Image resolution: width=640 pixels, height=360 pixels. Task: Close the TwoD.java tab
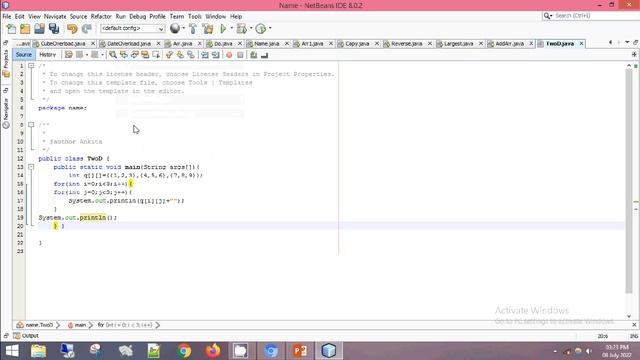[582, 43]
